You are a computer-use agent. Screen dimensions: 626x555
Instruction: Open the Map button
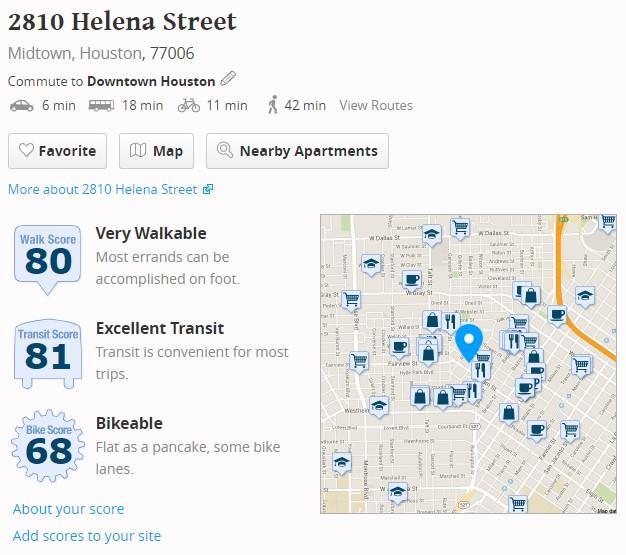pyautogui.click(x=156, y=151)
